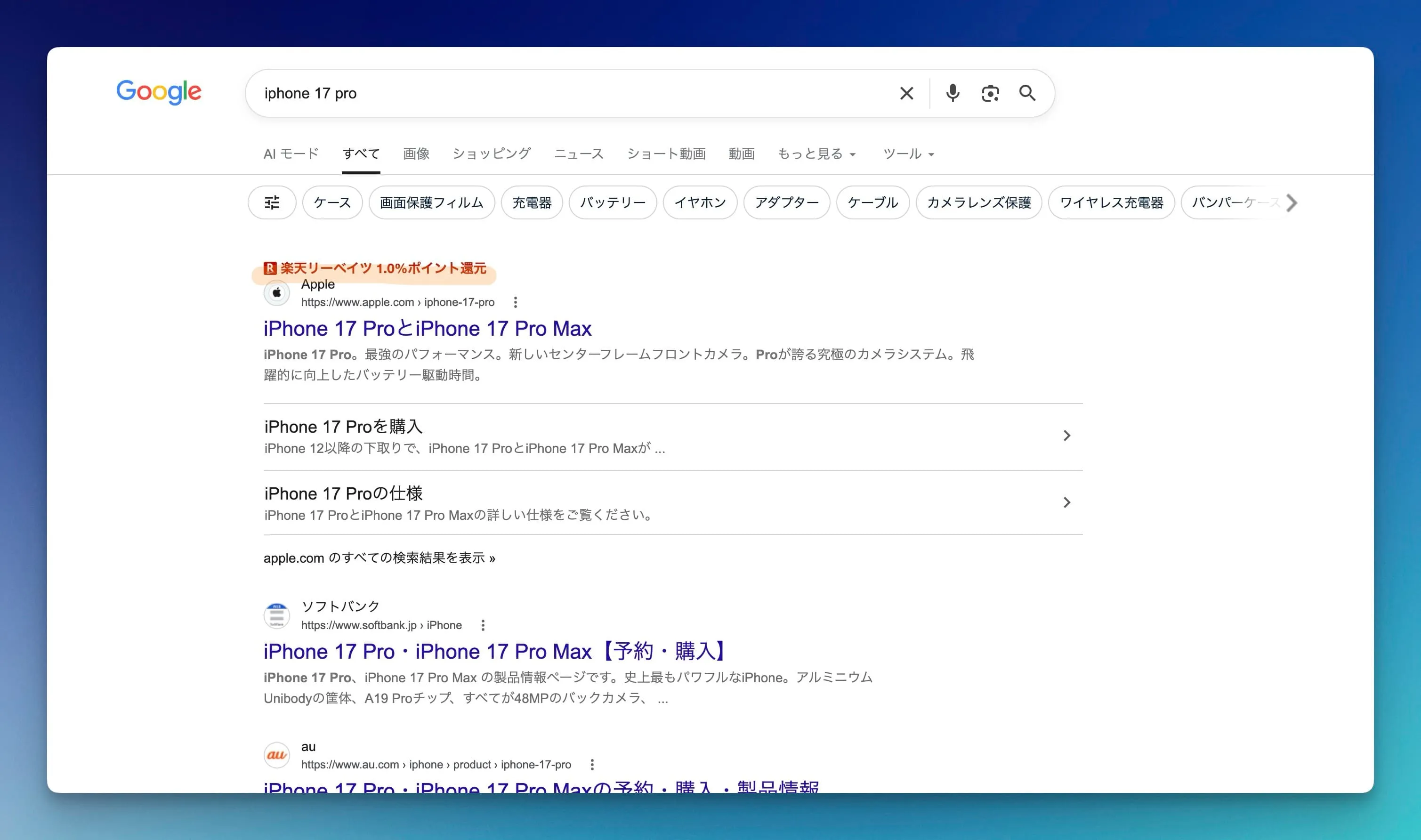
Task: Open the au.com iphone-17-pro URL
Action: pyautogui.click(x=436, y=765)
